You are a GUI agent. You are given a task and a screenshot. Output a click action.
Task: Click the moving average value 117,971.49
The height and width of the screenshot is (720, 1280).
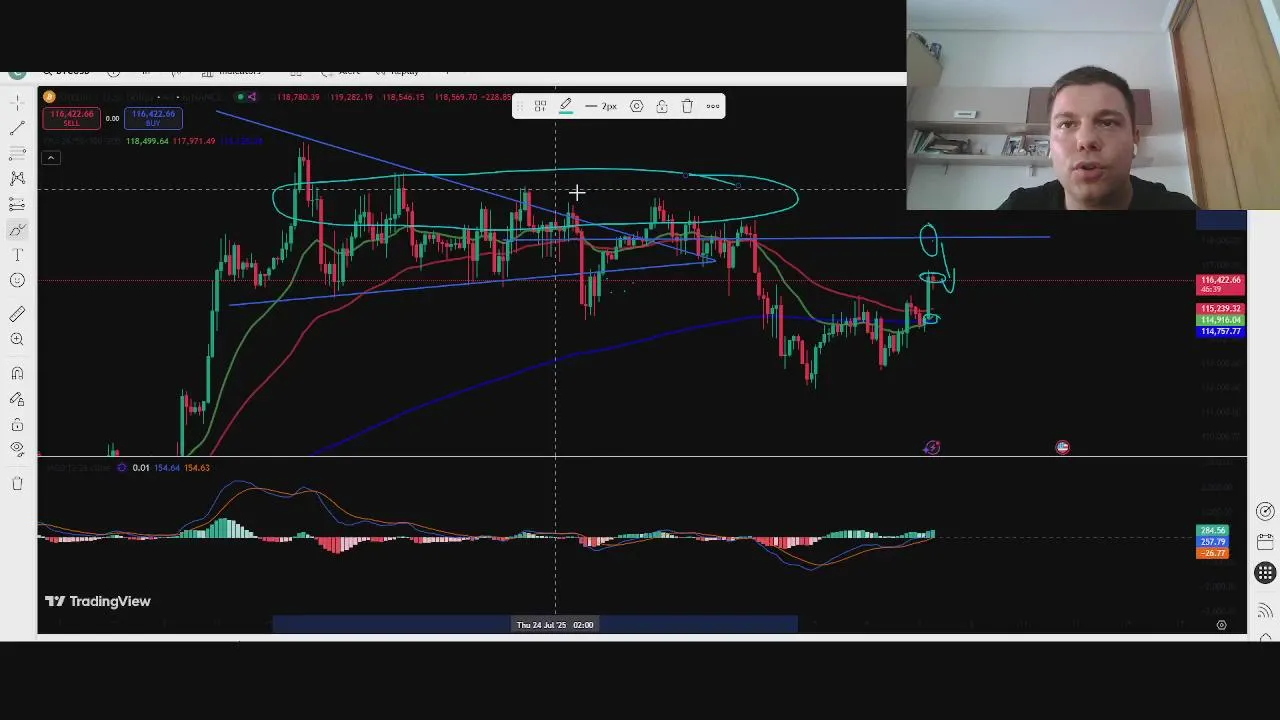click(x=194, y=141)
